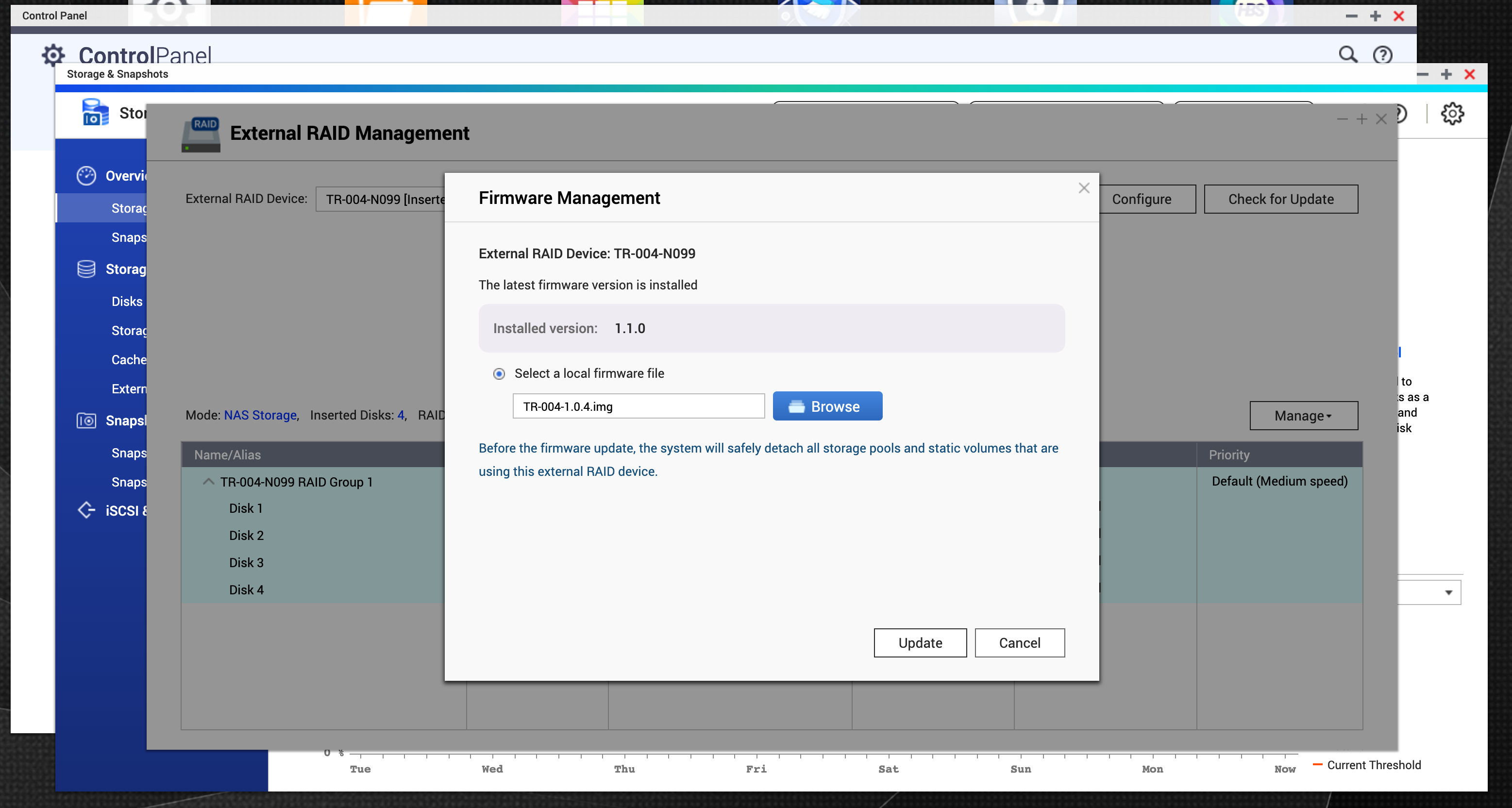Viewport: 1512px width, 808px height.
Task: Open the Extern... item in the sidebar
Action: click(129, 388)
